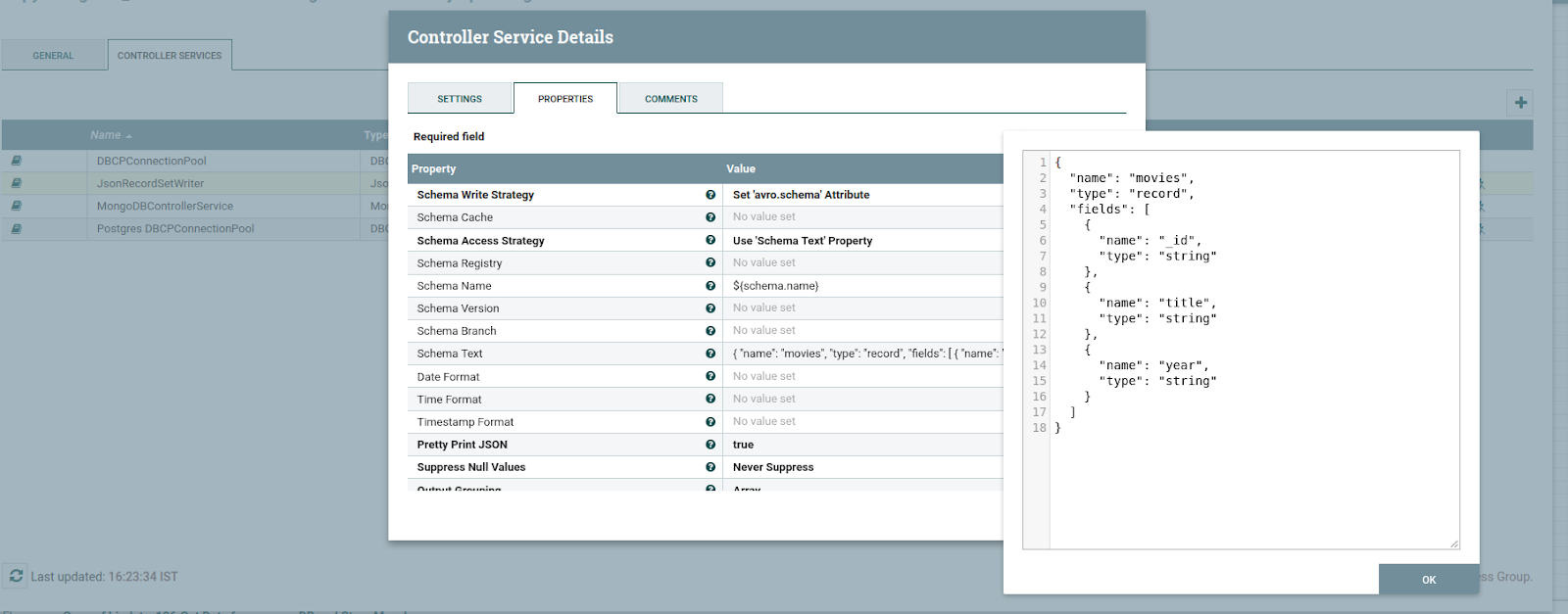Click the MongoDBControllerService row icon
1568x614 pixels.
coord(17,206)
